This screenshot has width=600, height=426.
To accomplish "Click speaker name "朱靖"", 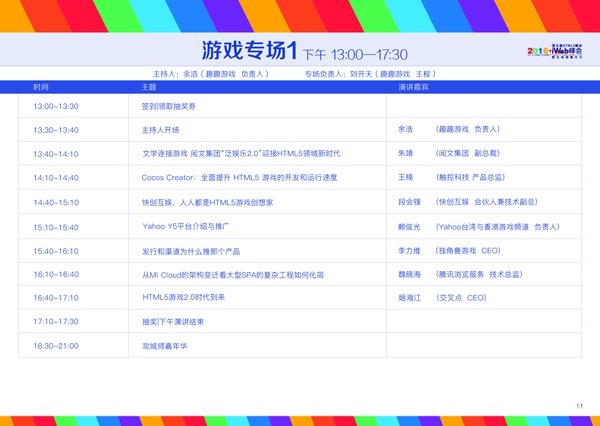I will click(406, 153).
